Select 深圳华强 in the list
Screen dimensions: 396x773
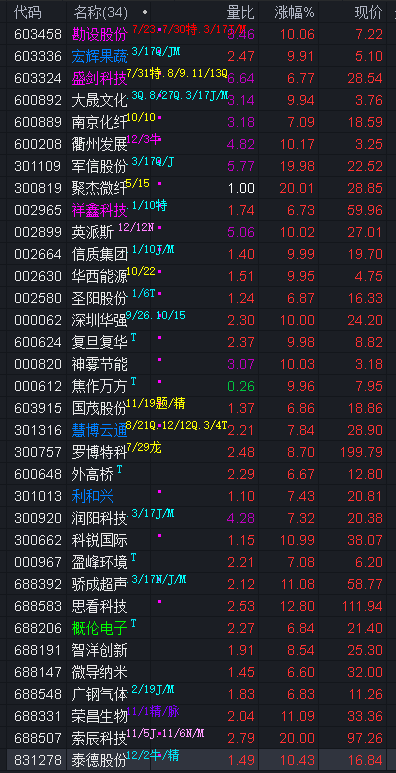click(100, 320)
